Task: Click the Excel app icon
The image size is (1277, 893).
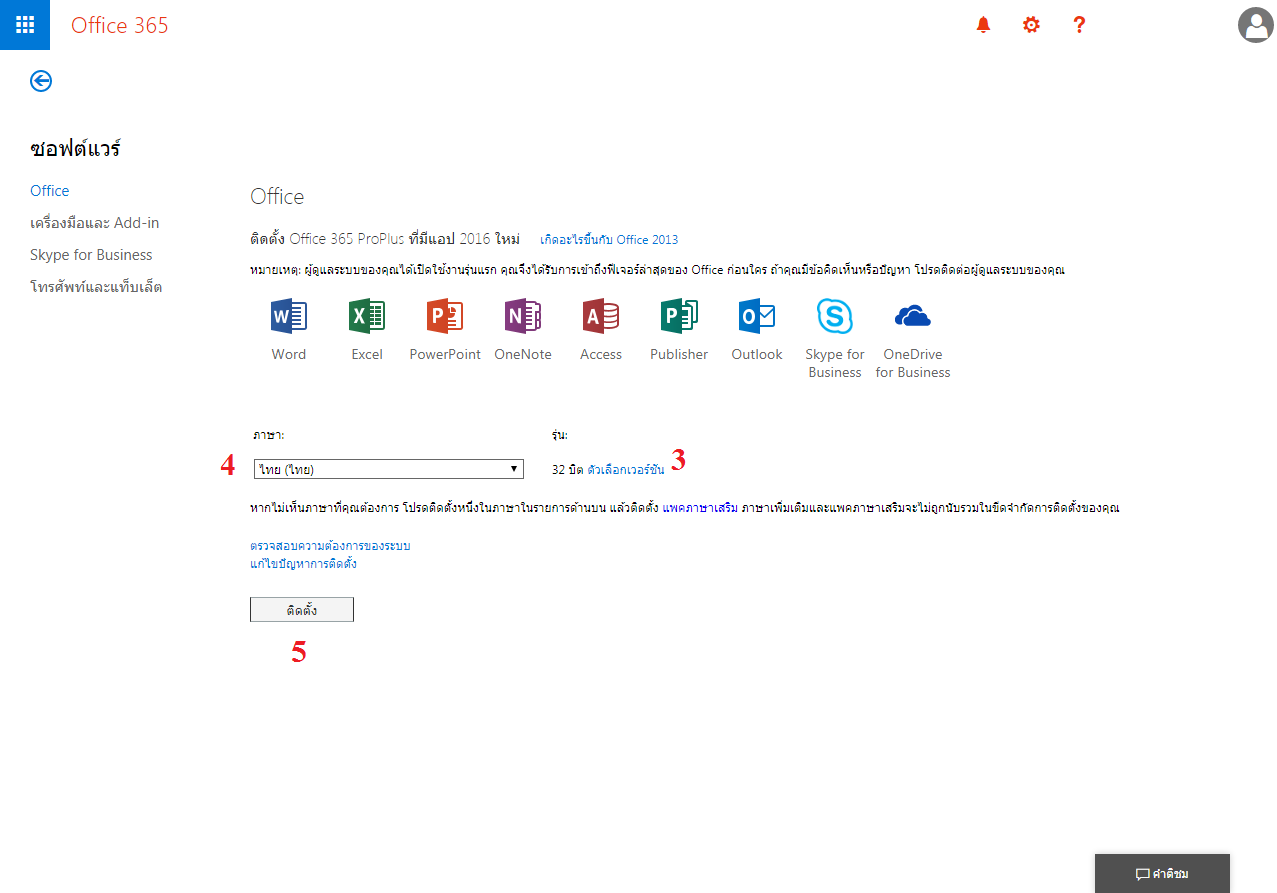Action: point(367,317)
